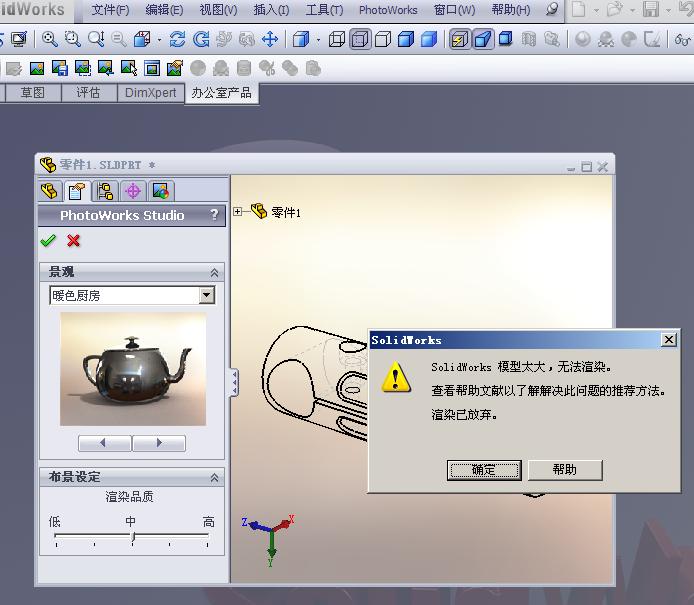Click the panel splitter collapse handle
Screen dimensions: 694x605
tap(234, 382)
